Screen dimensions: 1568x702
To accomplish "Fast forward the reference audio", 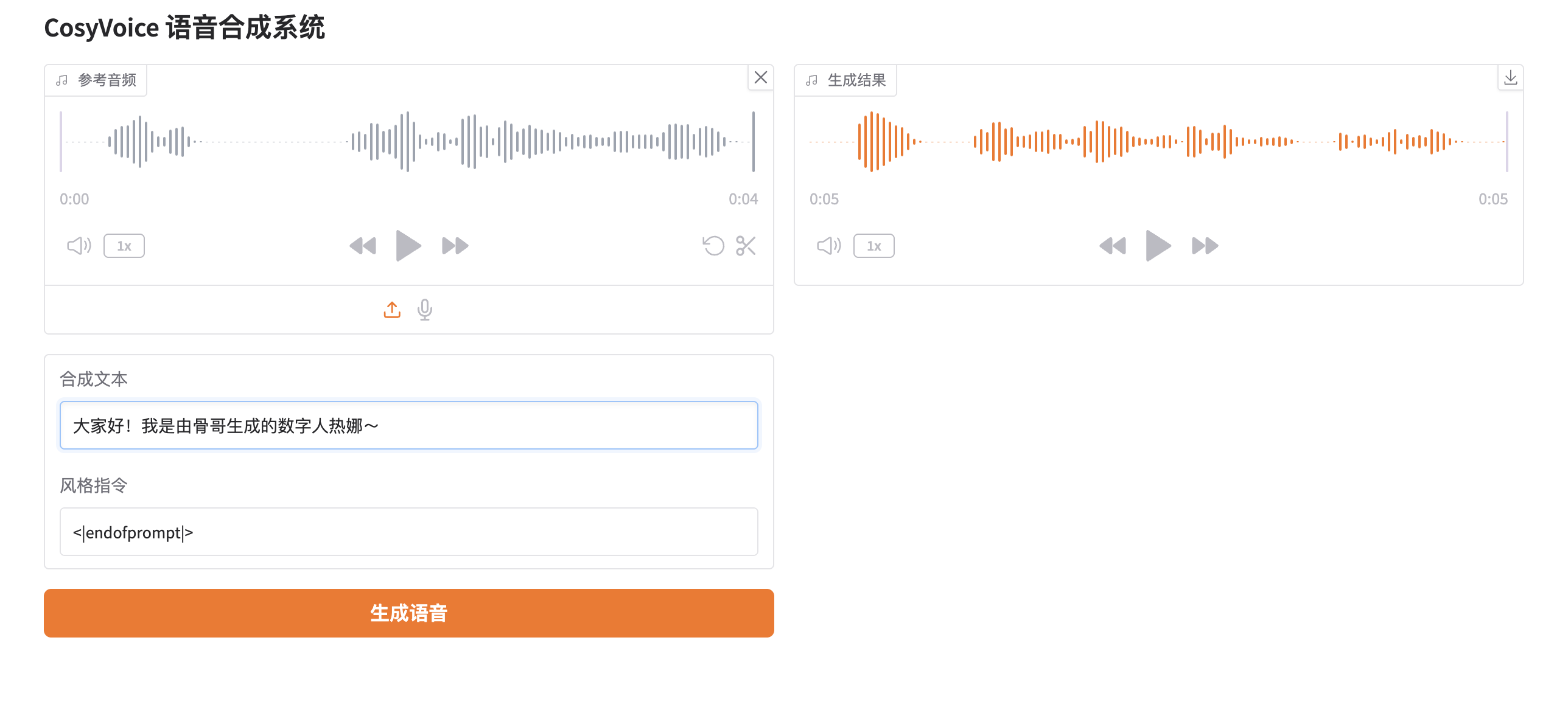I will 455,246.
